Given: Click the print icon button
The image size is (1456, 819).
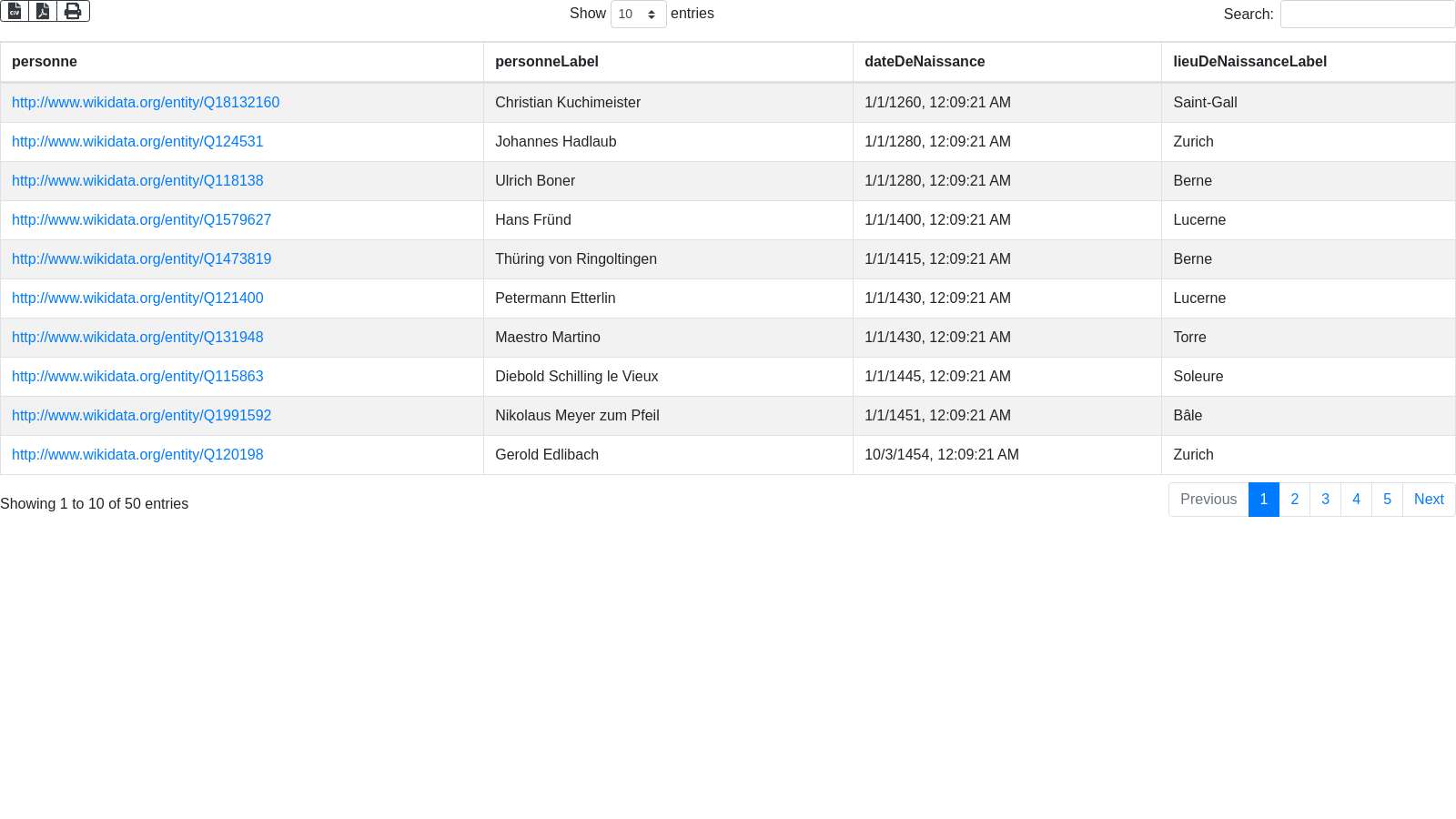Looking at the screenshot, I should click(73, 11).
